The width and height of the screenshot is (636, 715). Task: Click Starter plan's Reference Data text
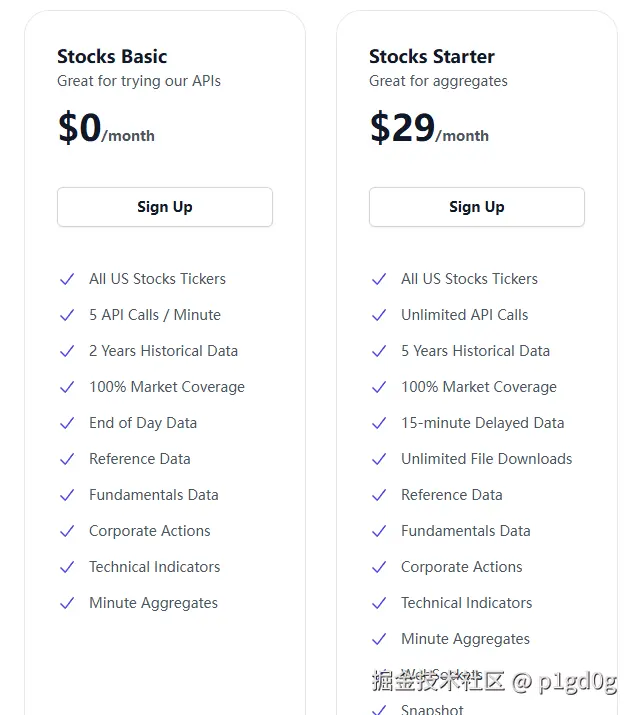point(452,495)
